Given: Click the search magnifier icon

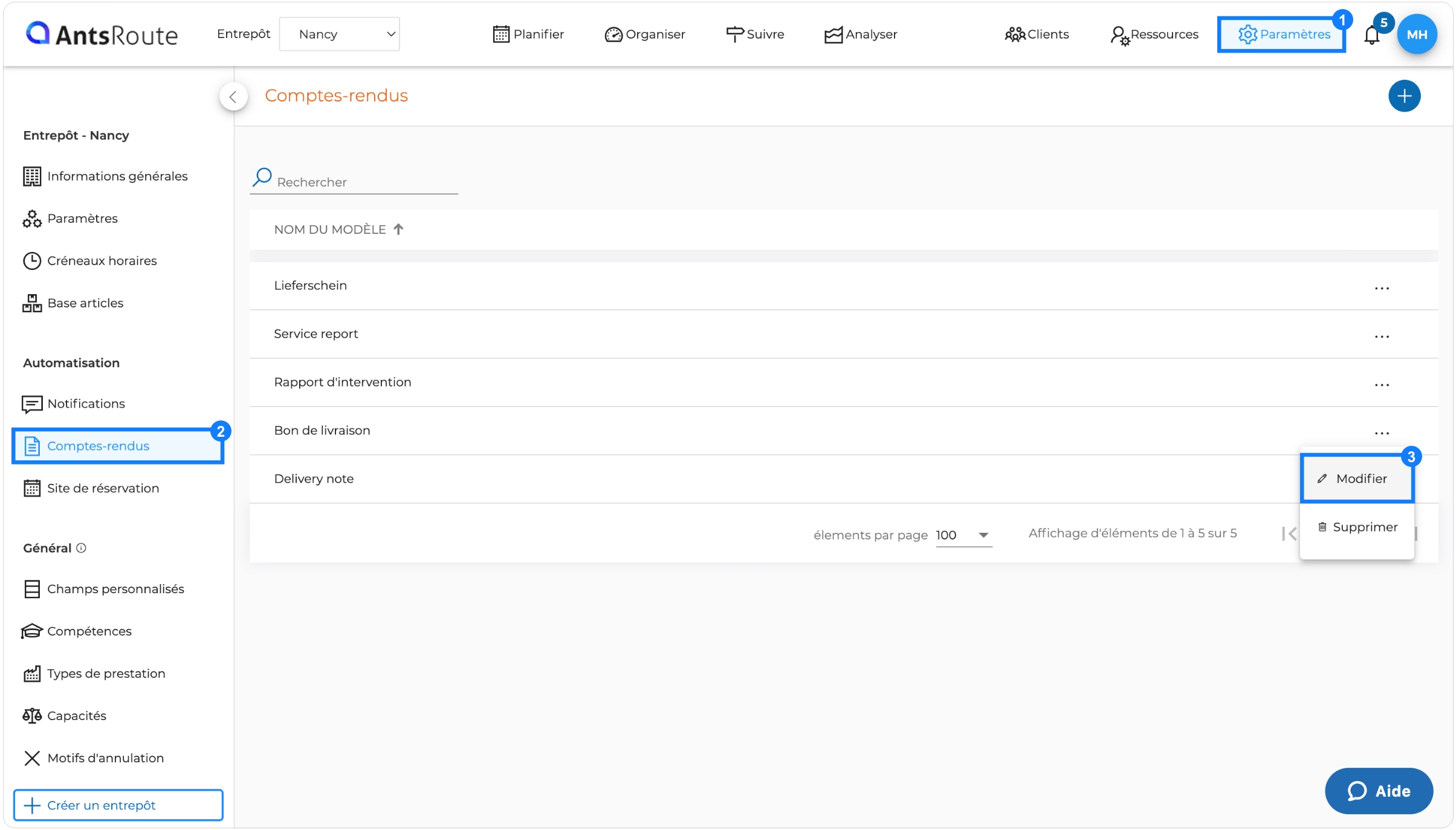Looking at the screenshot, I should tap(262, 177).
